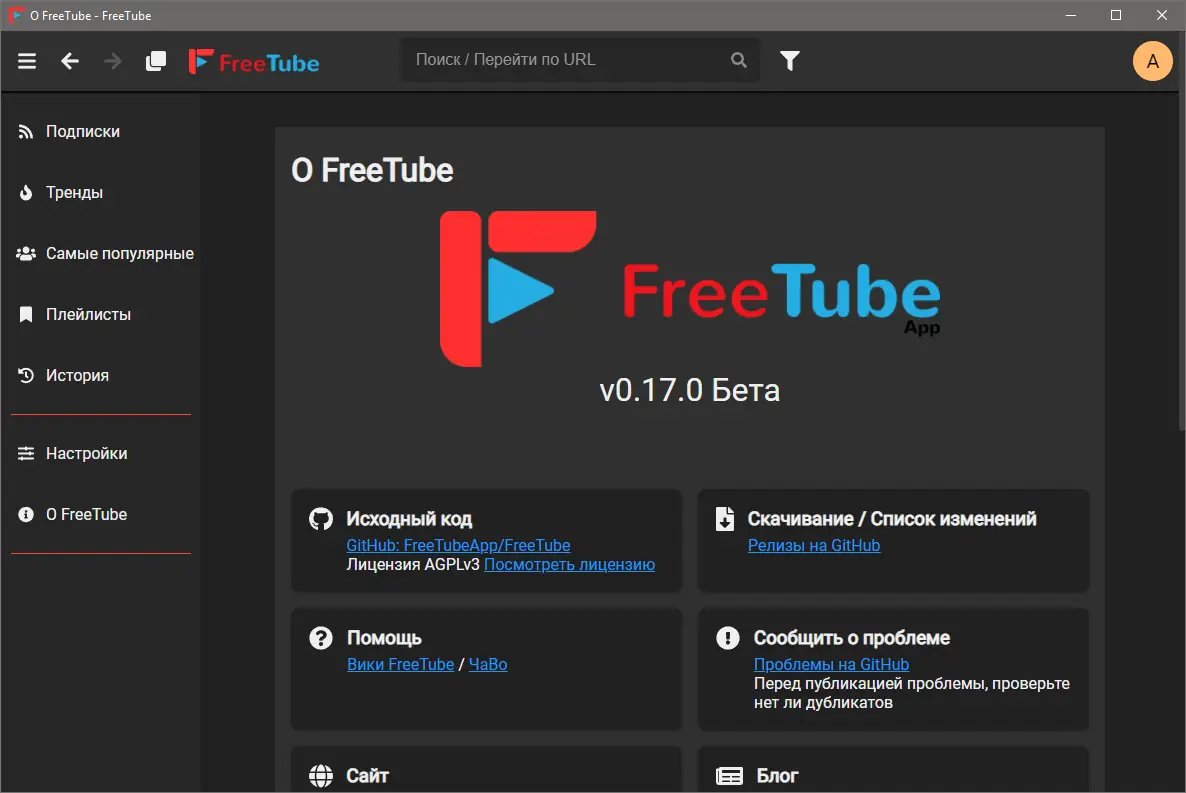This screenshot has width=1186, height=793.
Task: Open the ЧаВо link
Action: coord(488,664)
